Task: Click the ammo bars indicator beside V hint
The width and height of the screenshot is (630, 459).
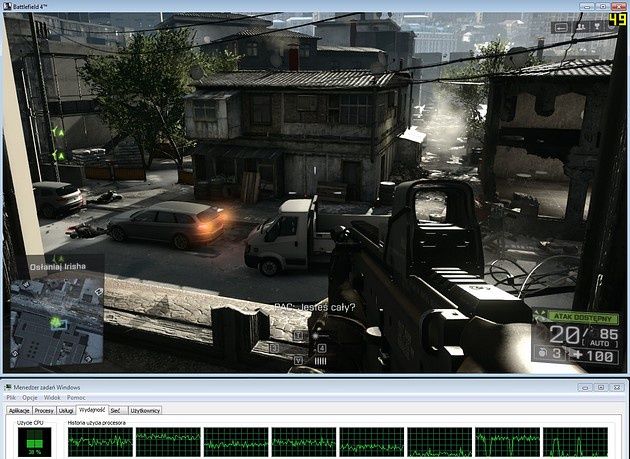Action: (x=320, y=361)
